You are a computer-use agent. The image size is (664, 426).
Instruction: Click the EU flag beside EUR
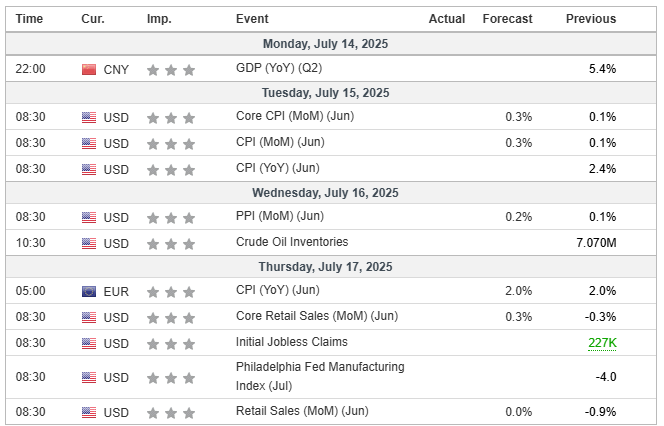click(x=89, y=292)
